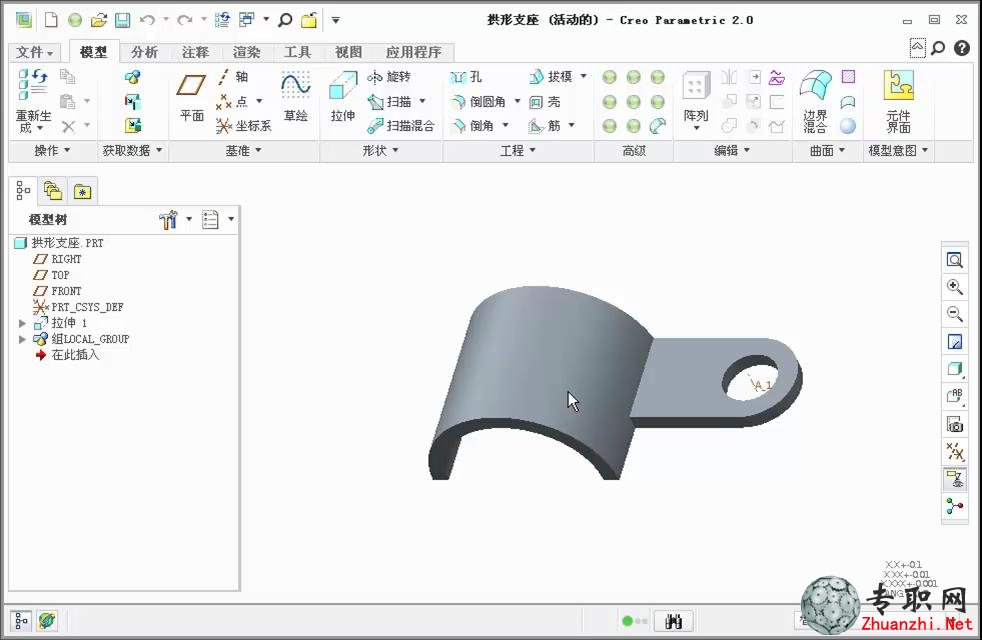The height and width of the screenshot is (640, 982).
Task: Create a datum Axis (轴)
Action: 232,77
